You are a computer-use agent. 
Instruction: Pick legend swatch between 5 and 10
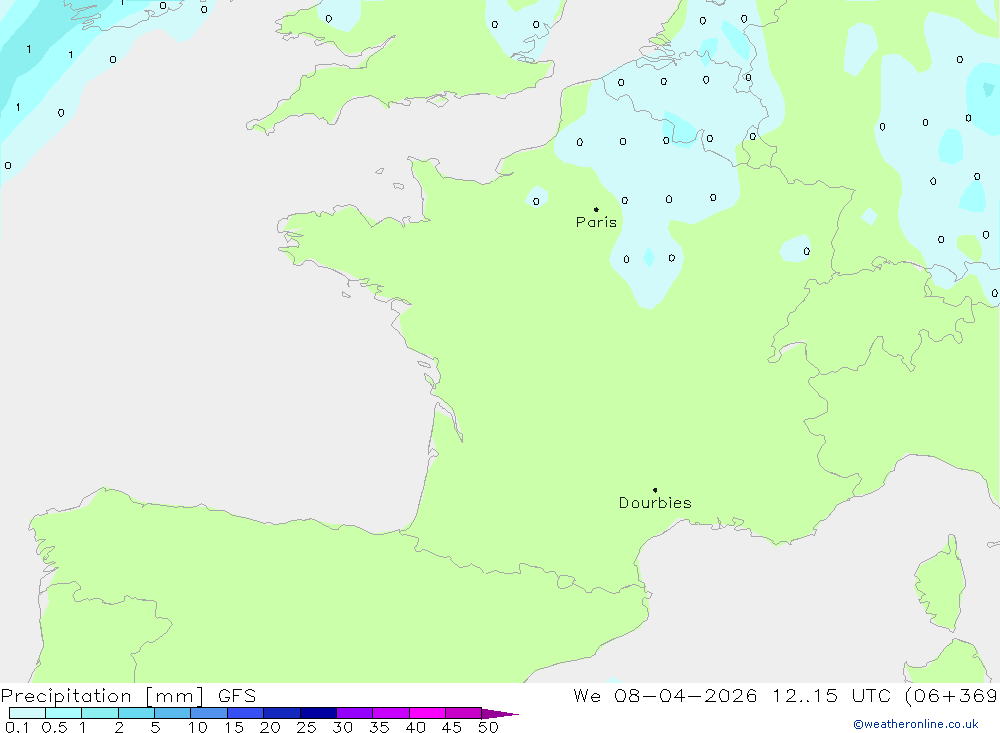click(x=172, y=713)
